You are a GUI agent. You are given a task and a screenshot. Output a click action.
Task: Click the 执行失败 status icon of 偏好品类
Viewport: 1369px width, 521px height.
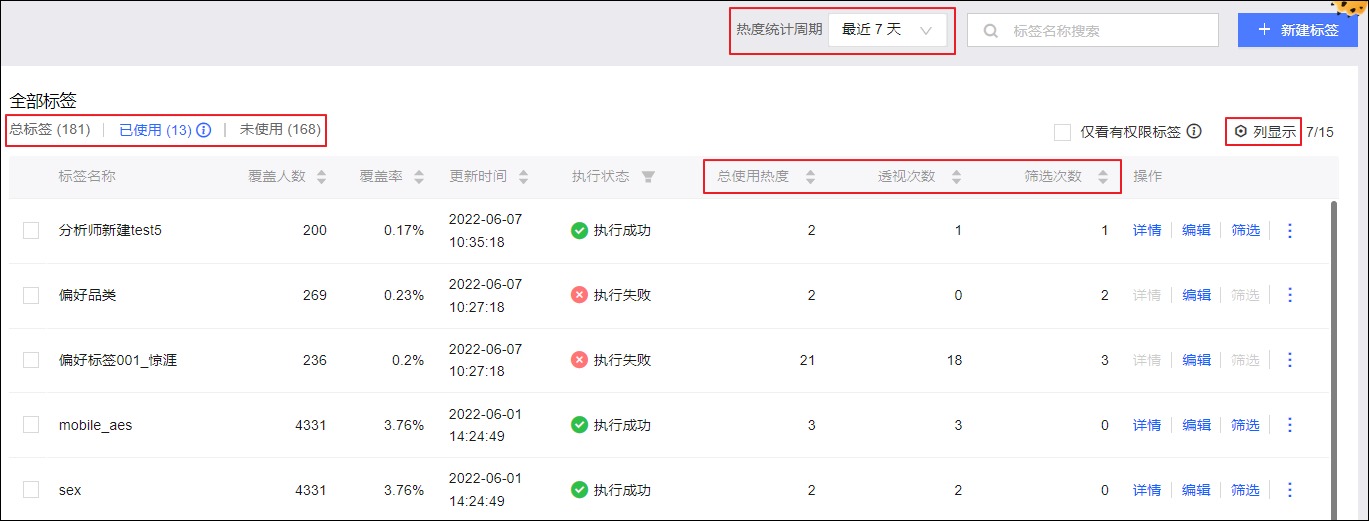click(x=579, y=295)
